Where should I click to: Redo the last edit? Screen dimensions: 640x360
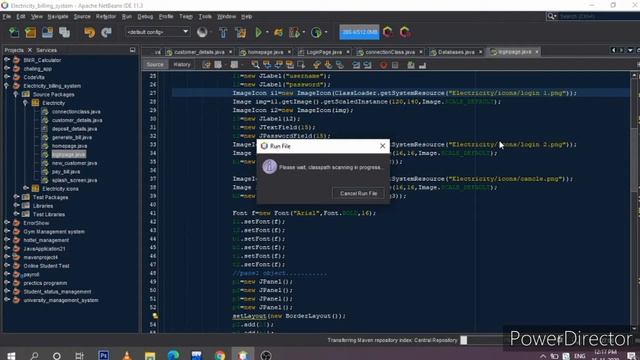(x=106, y=32)
